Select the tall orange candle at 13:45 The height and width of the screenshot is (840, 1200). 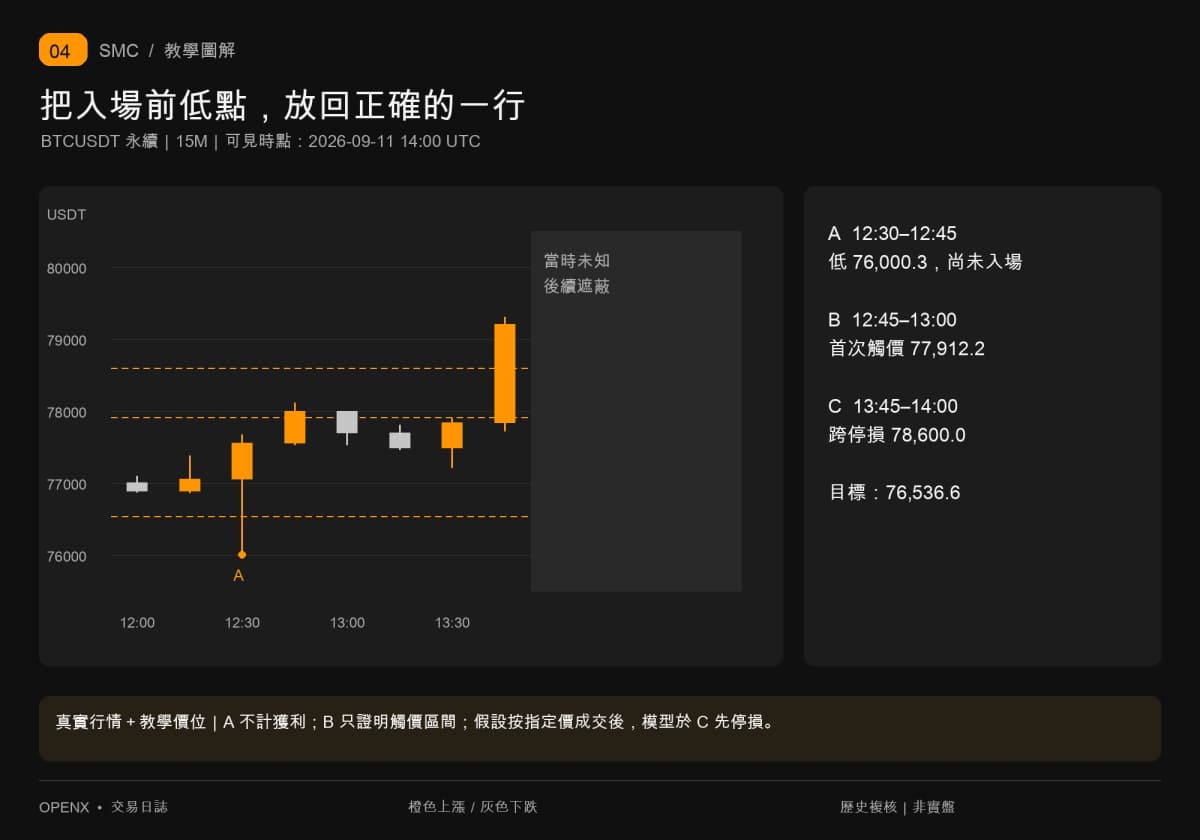[505, 373]
